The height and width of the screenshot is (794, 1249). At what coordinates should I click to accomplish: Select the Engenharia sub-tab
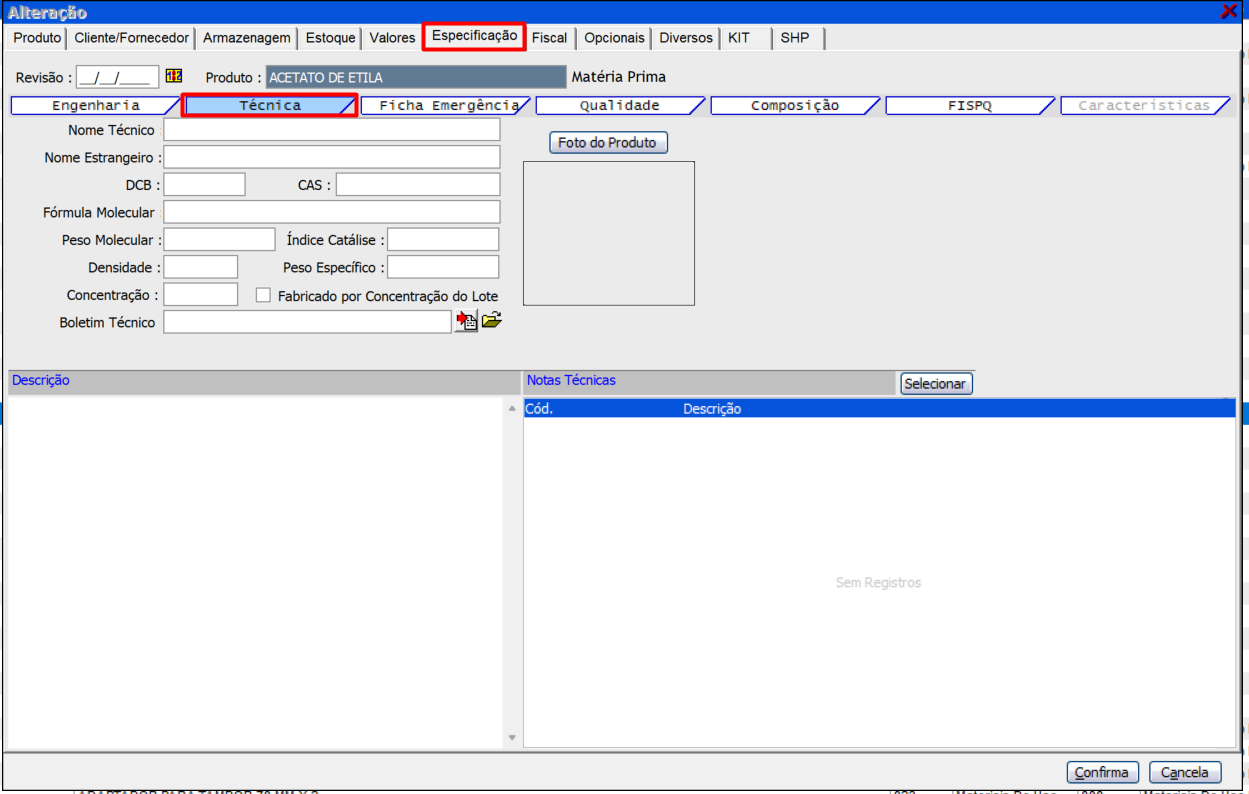(95, 105)
